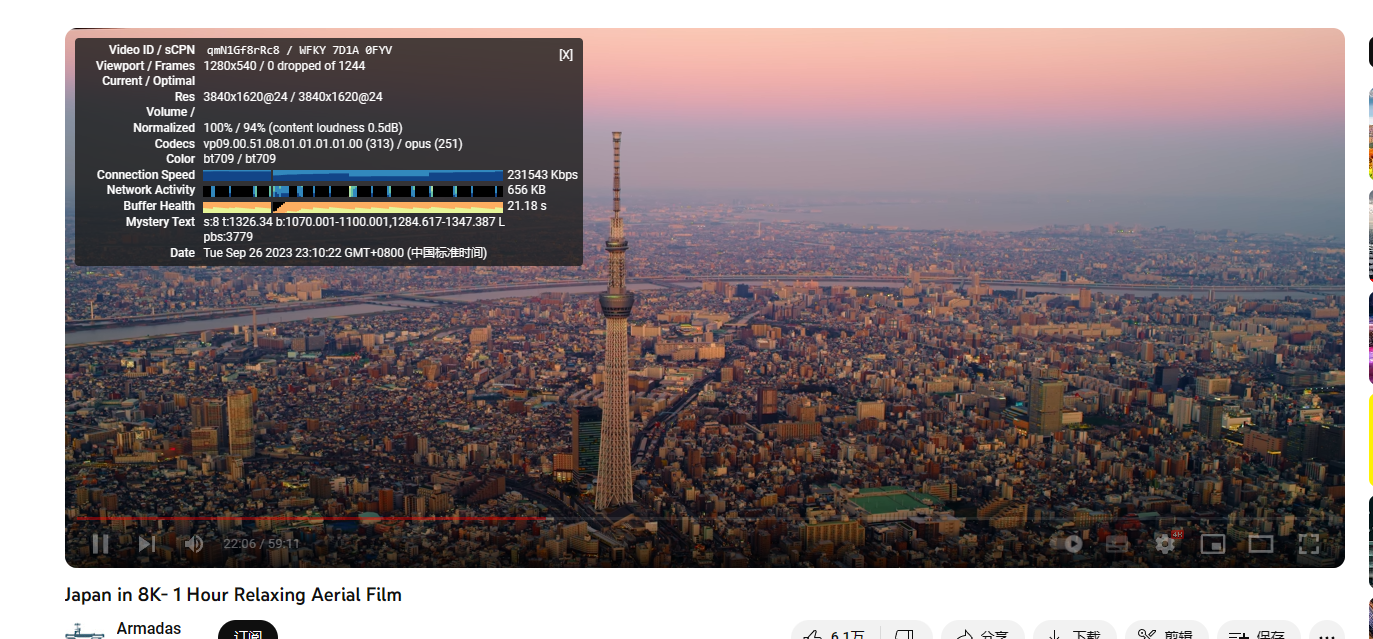The width and height of the screenshot is (1373, 639).
Task: Toggle the autoplay switch
Action: click(x=1067, y=544)
